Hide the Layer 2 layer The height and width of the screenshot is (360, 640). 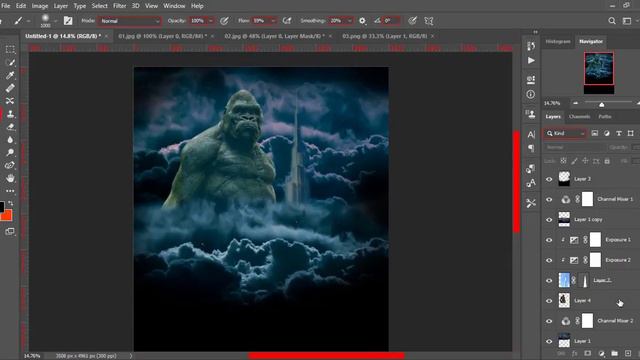click(x=549, y=280)
